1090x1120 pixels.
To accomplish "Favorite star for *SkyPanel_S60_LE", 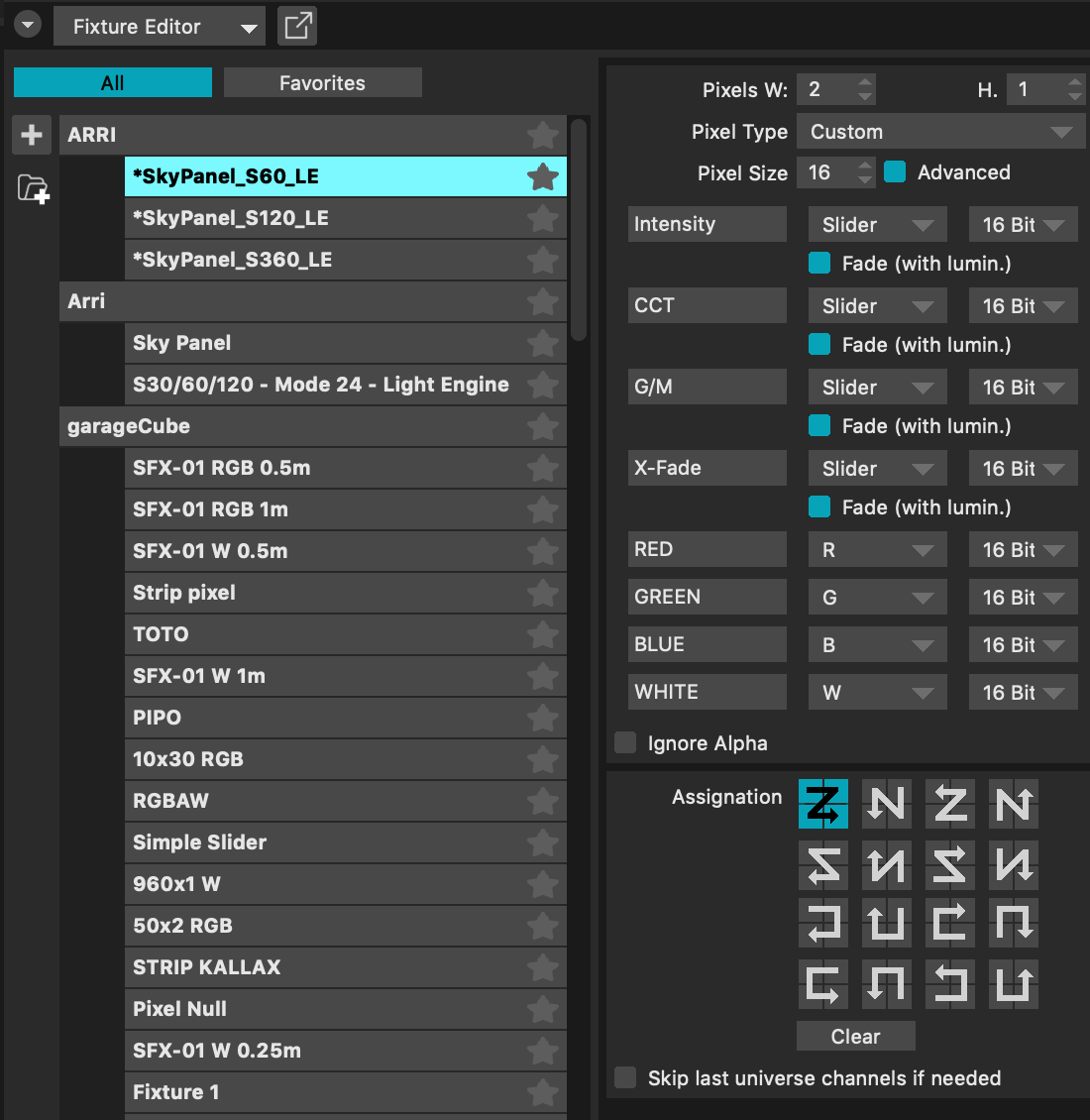I will pos(543,176).
